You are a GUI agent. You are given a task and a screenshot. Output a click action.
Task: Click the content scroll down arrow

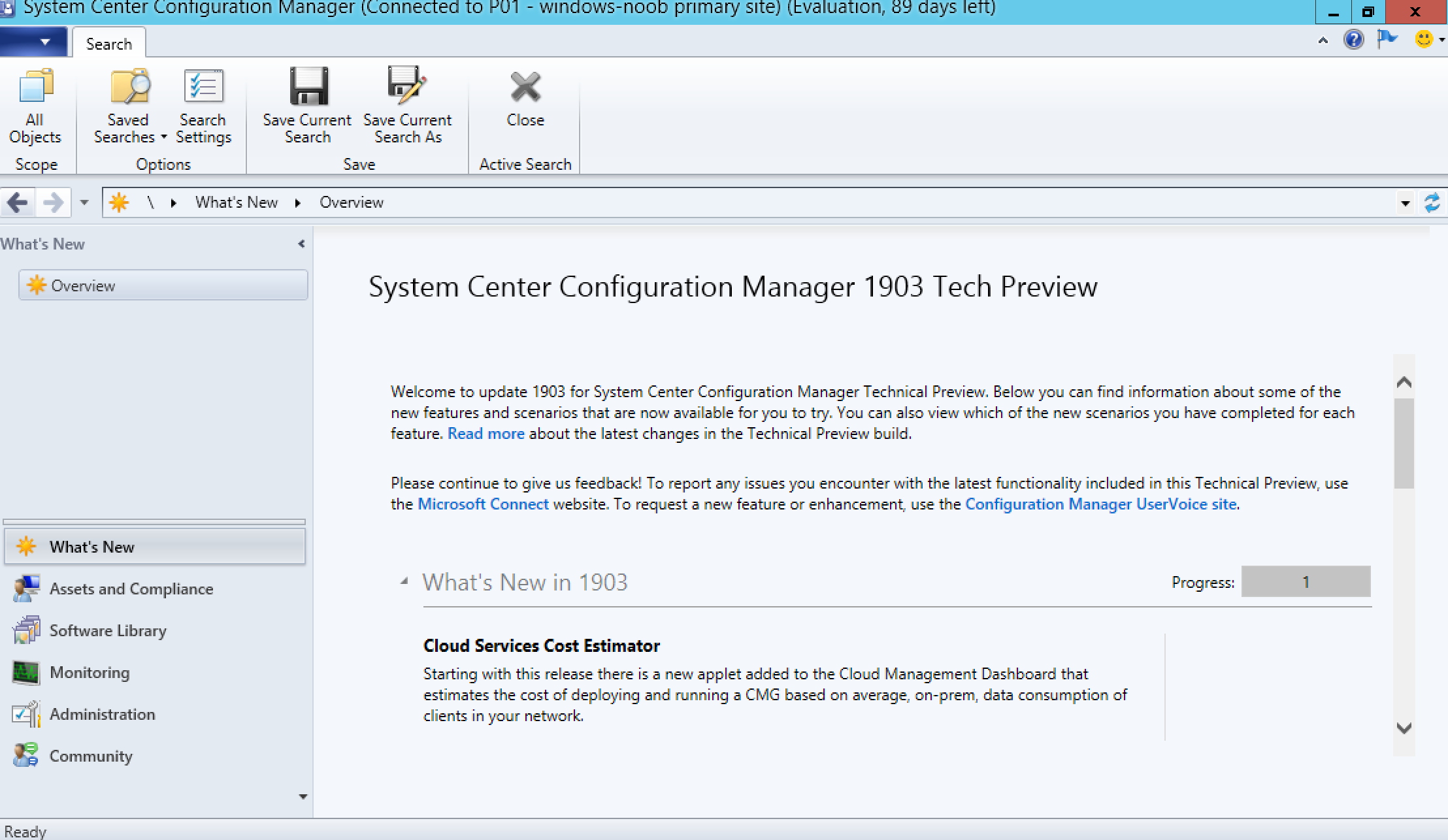(x=1404, y=728)
